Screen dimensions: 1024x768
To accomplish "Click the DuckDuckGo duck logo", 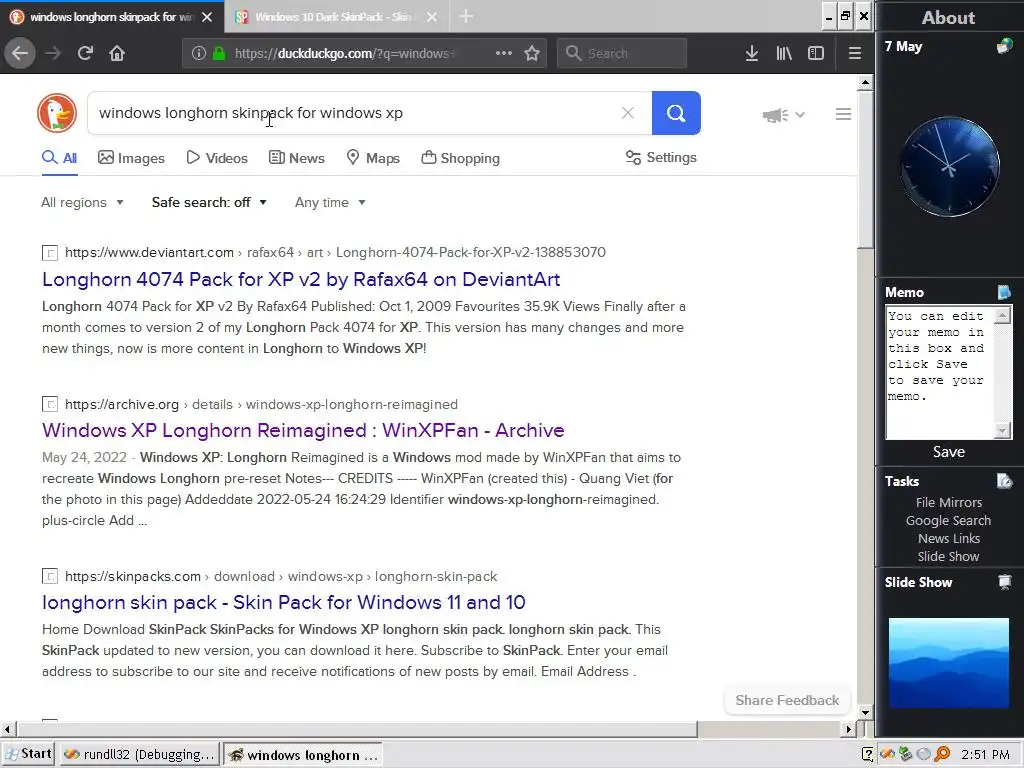I will pos(57,113).
